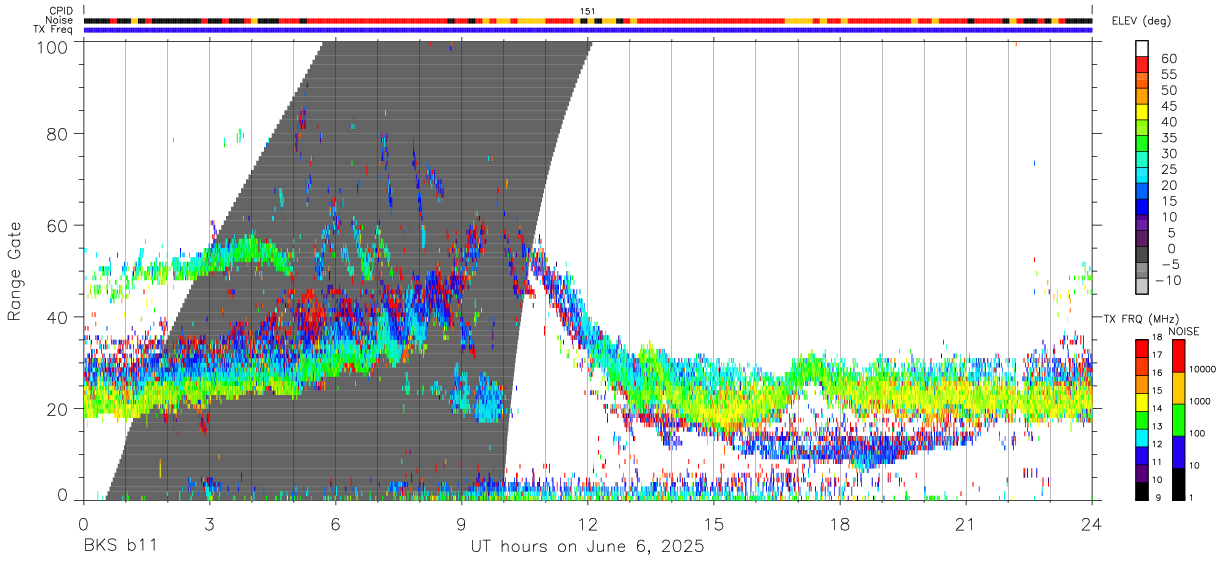
Task: Click the CPID value 151
Action: point(588,11)
